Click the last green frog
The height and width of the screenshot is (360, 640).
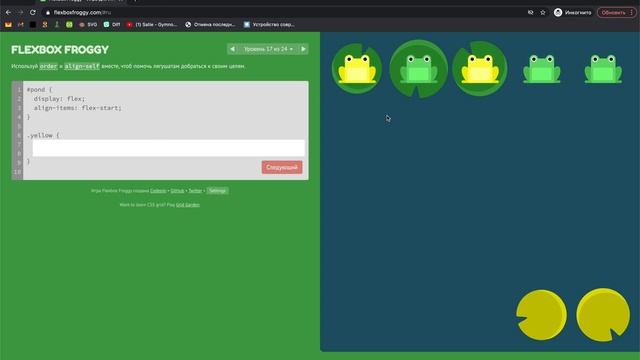(603, 69)
